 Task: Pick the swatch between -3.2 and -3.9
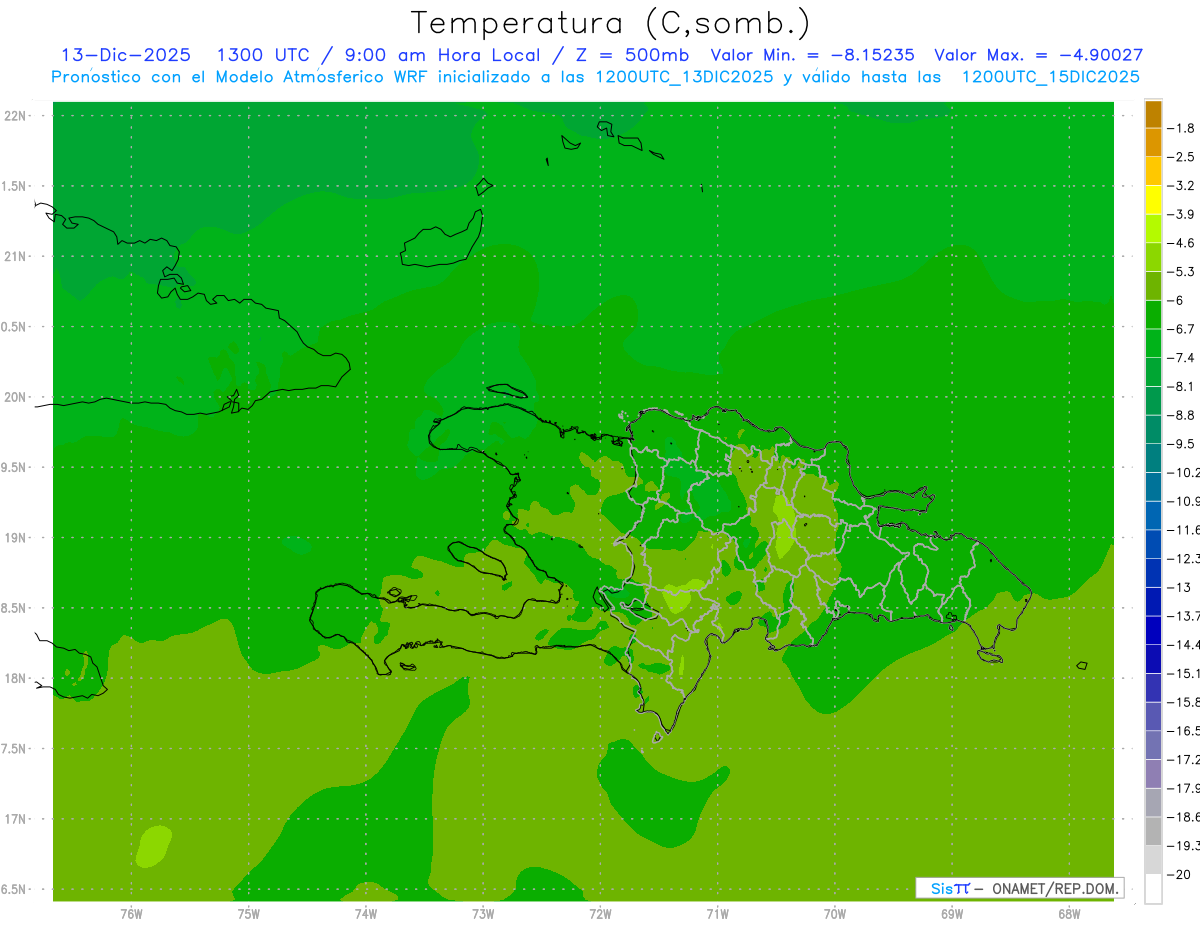click(x=1153, y=200)
